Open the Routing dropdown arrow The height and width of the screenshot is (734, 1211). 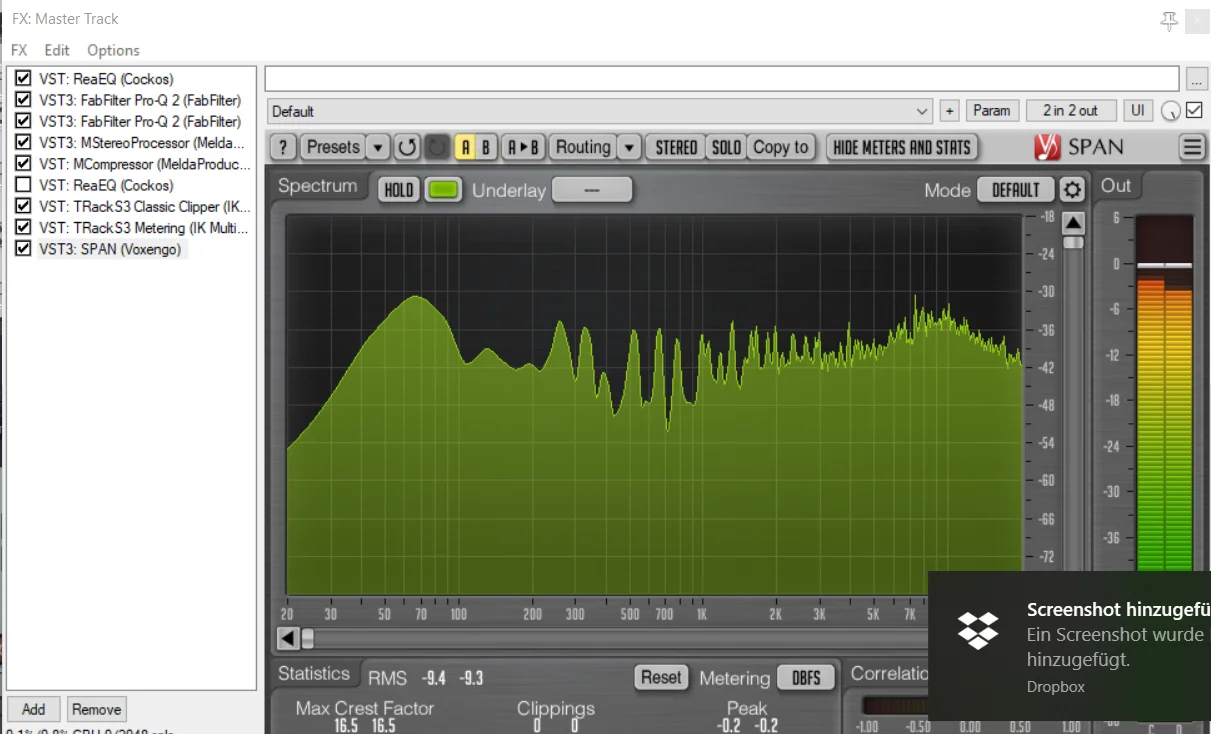(x=628, y=147)
